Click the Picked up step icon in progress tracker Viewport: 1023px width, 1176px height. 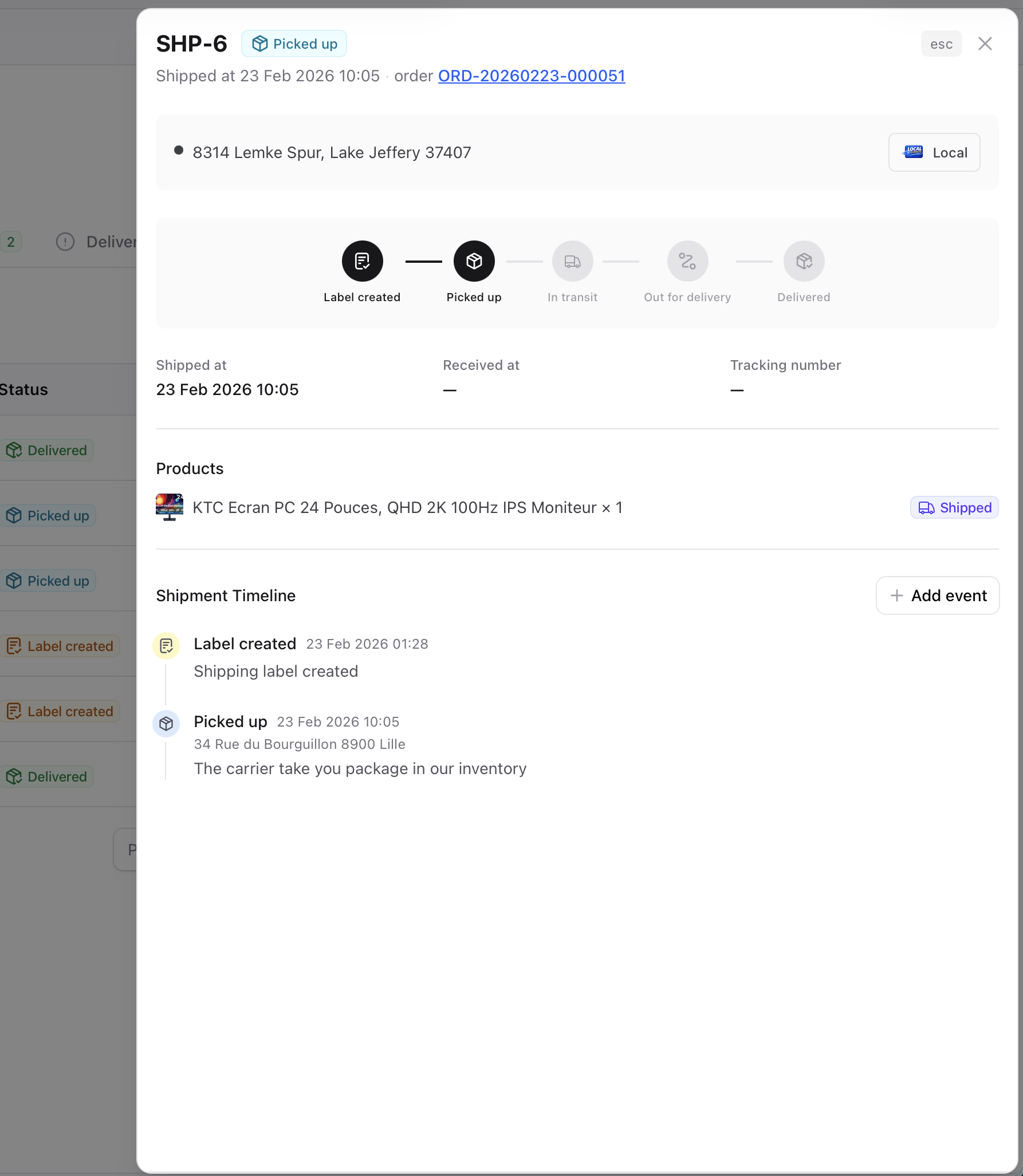point(474,261)
